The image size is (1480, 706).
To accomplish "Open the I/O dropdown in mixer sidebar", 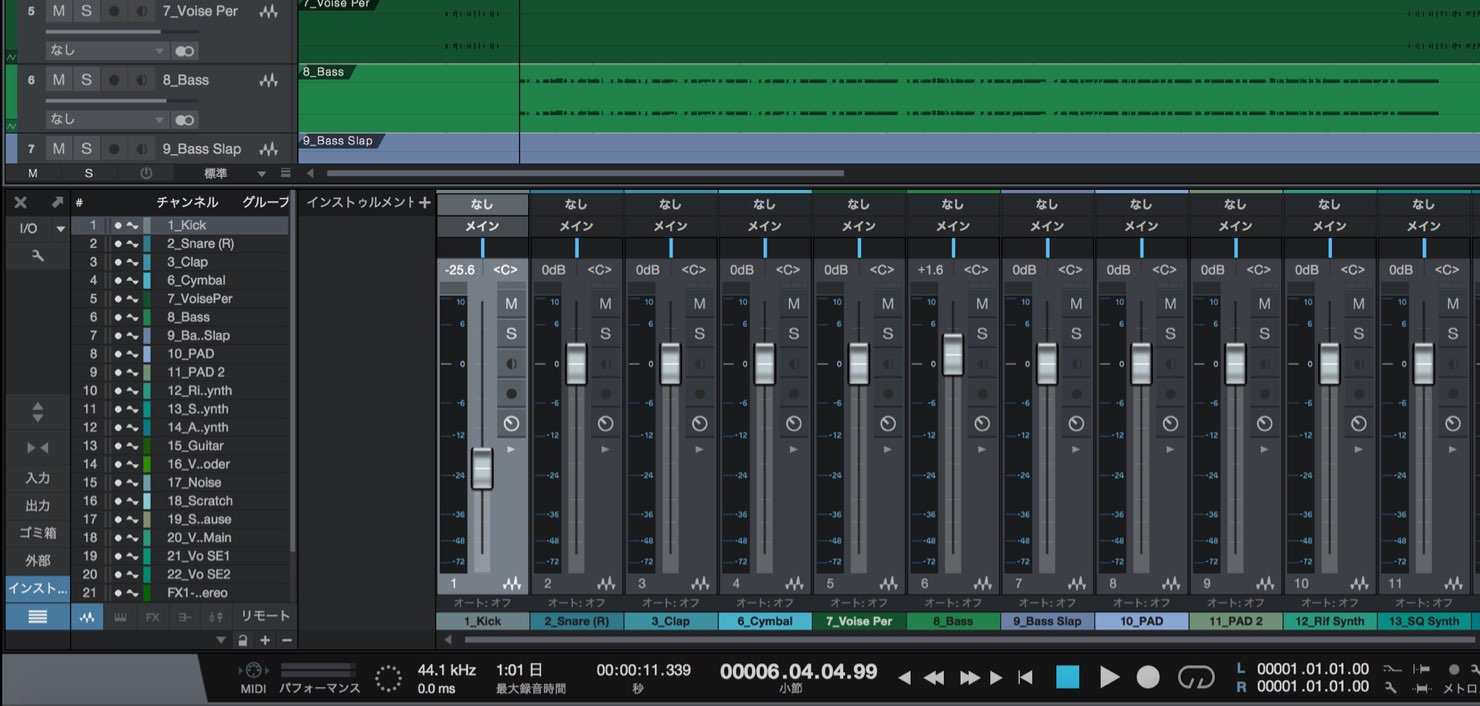I will [39, 229].
